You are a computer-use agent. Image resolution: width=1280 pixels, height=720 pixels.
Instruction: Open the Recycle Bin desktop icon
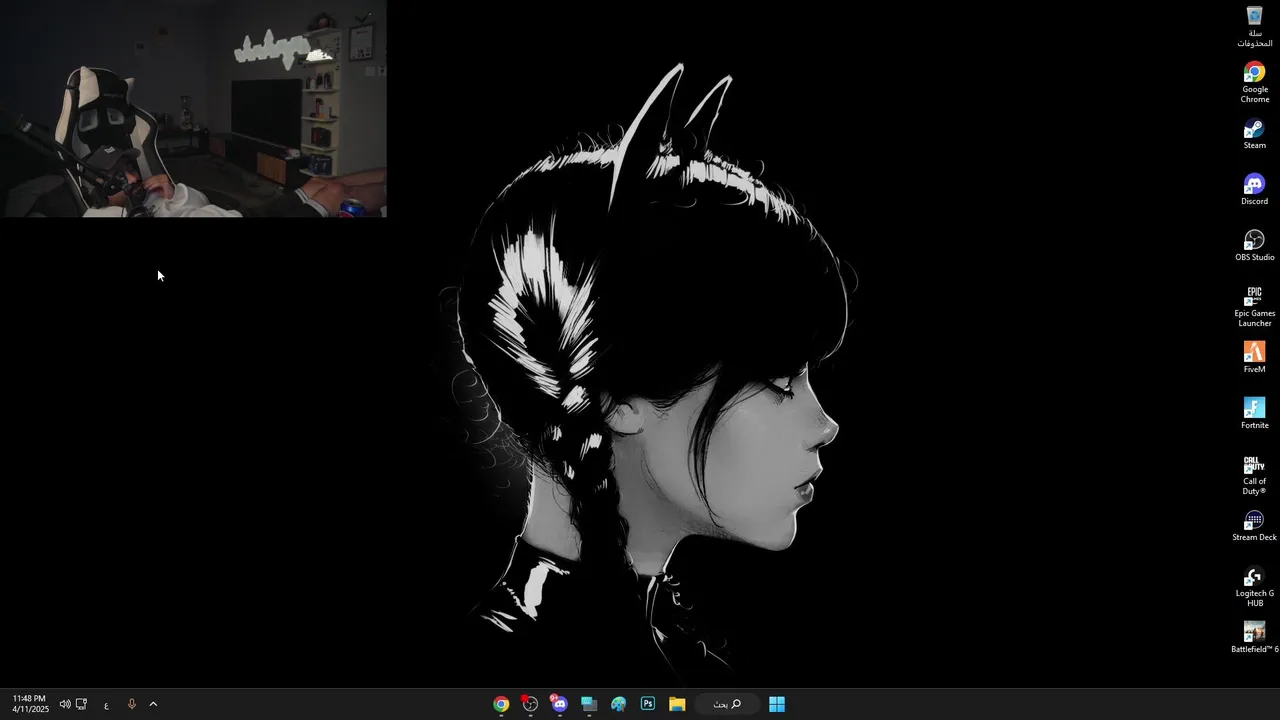(1254, 26)
